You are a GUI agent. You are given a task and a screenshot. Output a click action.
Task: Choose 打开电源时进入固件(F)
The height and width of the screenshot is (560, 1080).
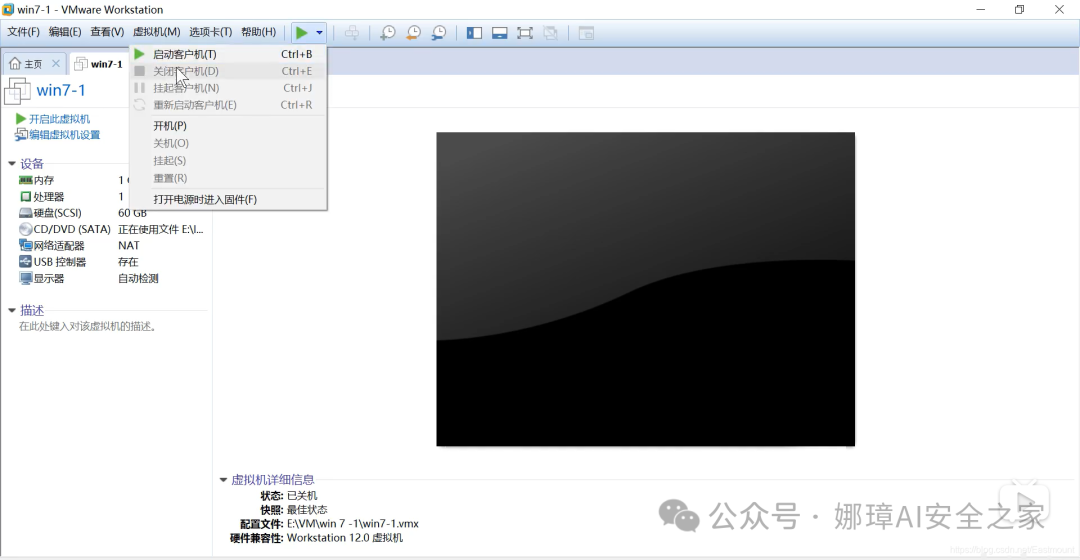pos(228,199)
